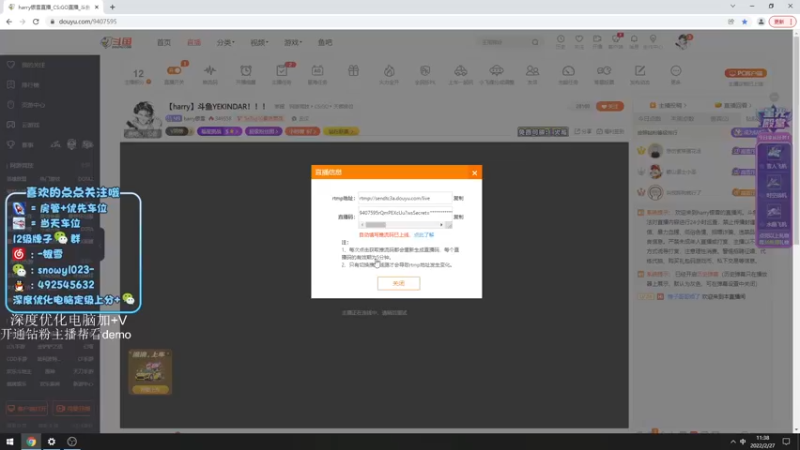
Task: Open the Chrome tab search chevron
Action: click(732, 6)
